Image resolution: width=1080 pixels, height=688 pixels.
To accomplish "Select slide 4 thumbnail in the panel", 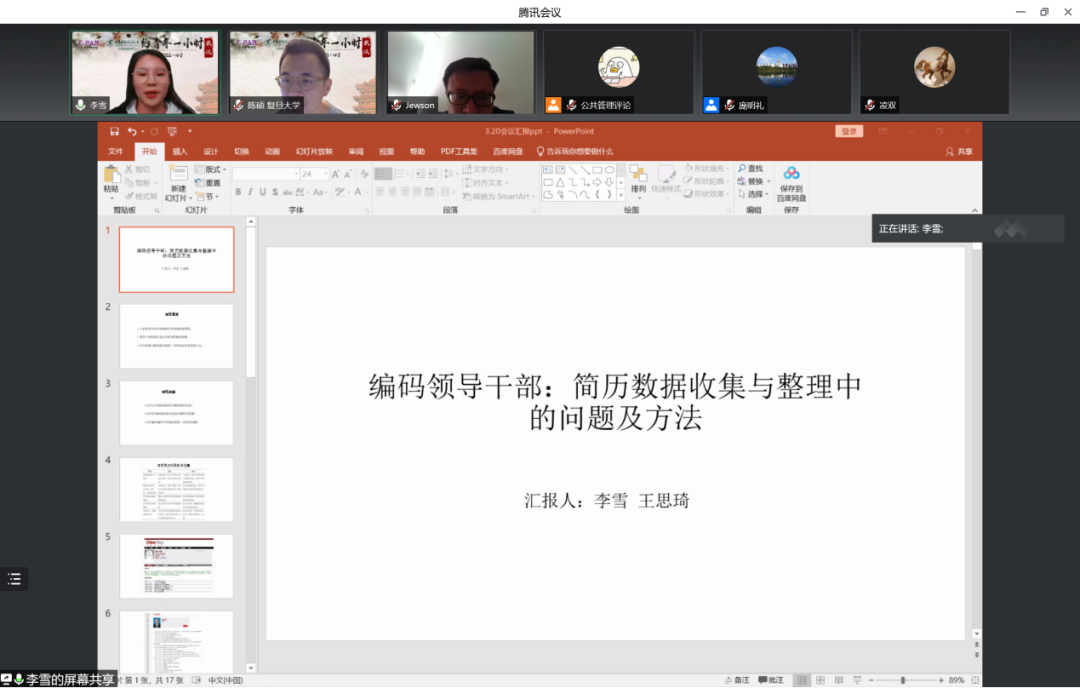I will point(176,489).
